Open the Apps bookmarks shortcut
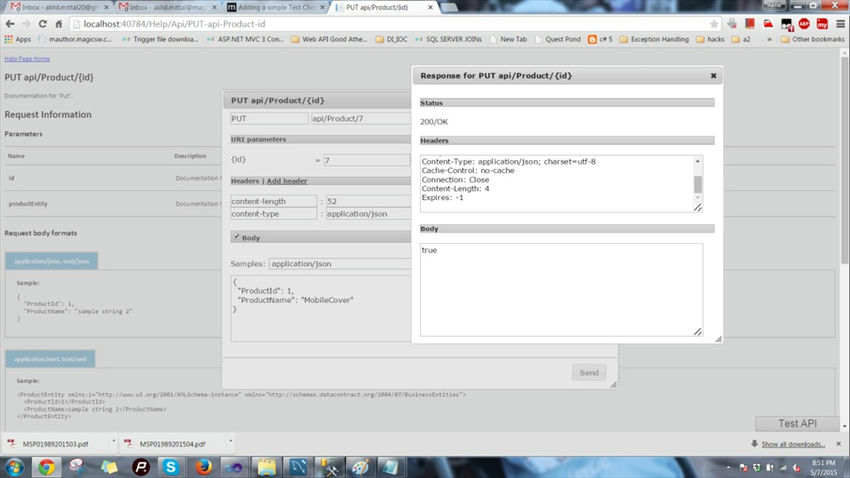This screenshot has height=478, width=850. pyautogui.click(x=18, y=39)
